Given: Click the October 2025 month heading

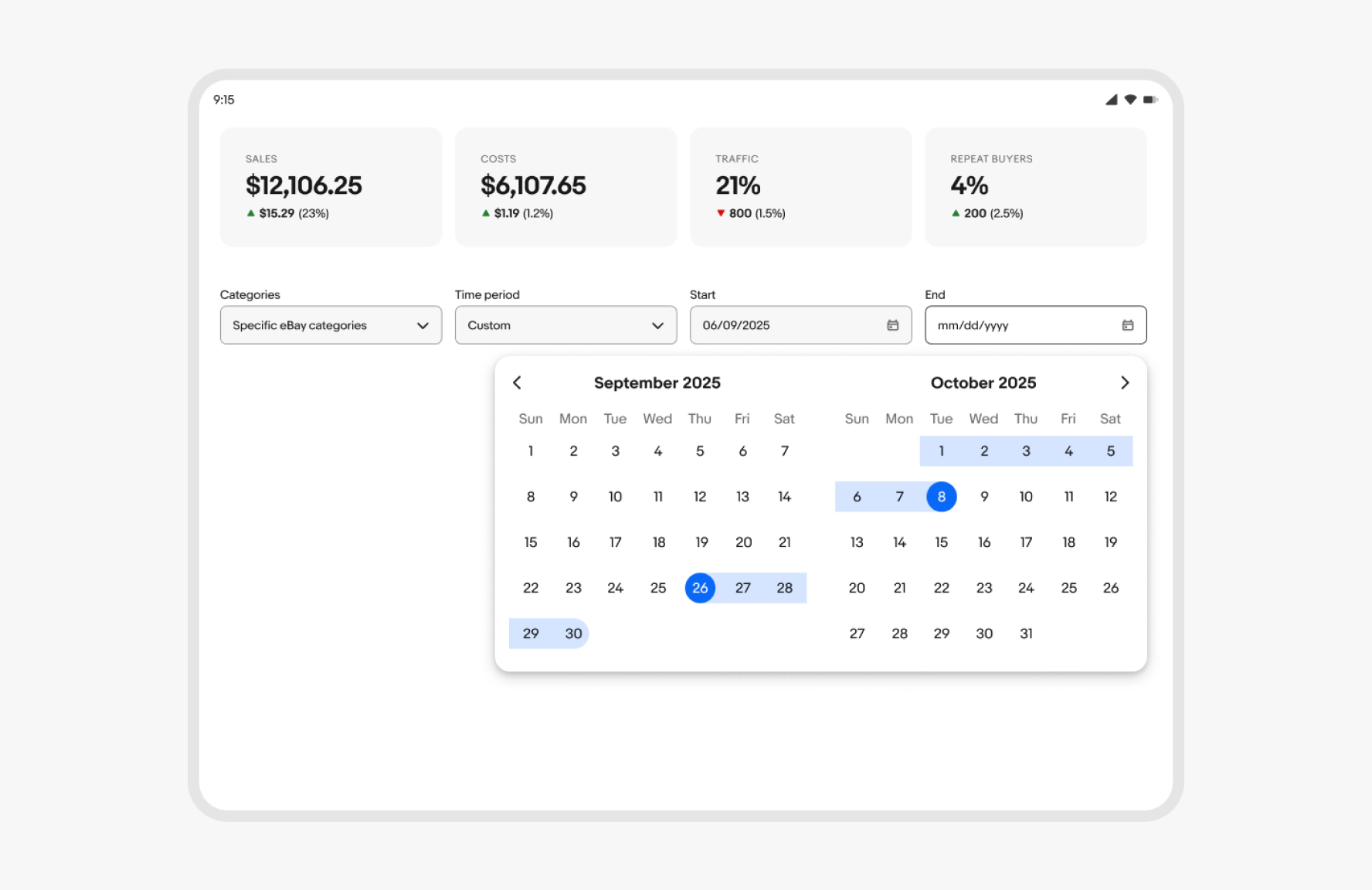Looking at the screenshot, I should (983, 382).
